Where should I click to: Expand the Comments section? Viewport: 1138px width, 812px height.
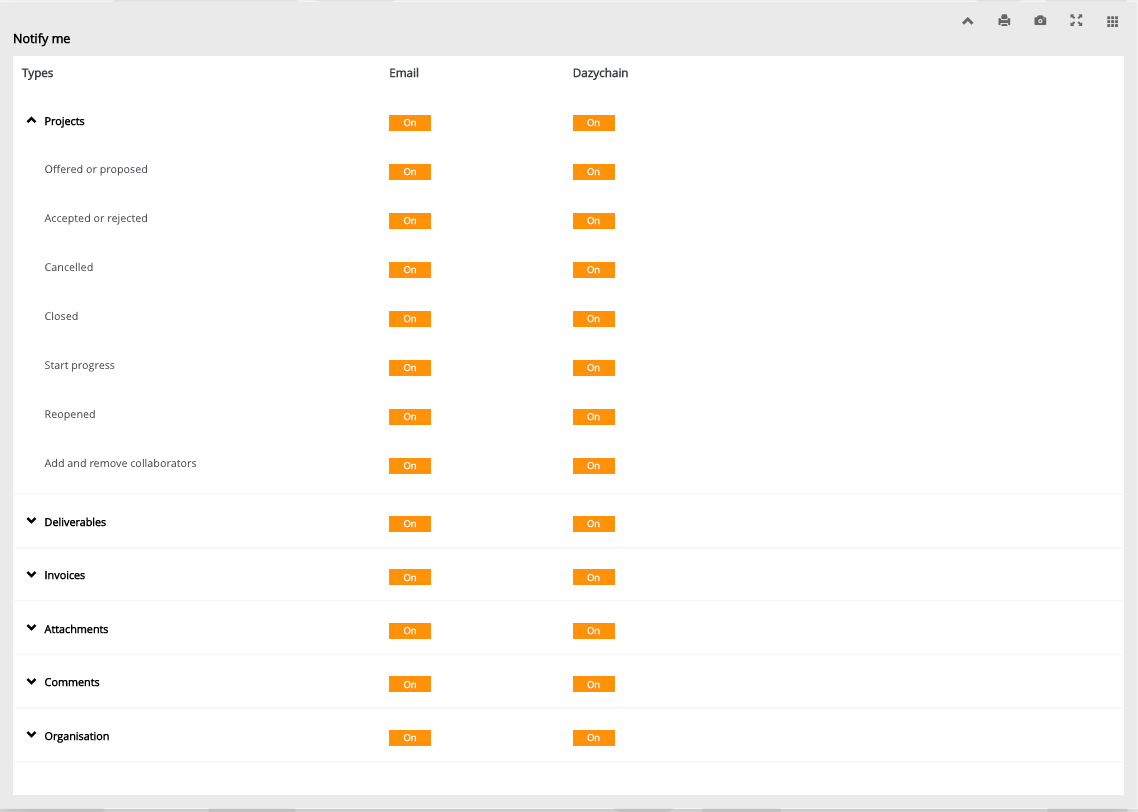[31, 682]
